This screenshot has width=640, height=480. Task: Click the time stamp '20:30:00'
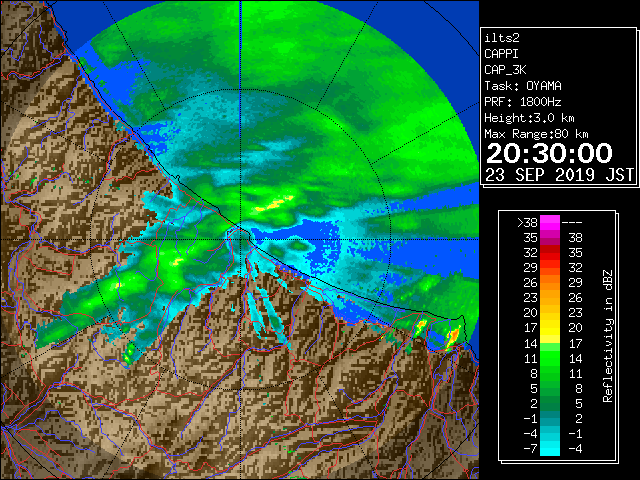(549, 153)
